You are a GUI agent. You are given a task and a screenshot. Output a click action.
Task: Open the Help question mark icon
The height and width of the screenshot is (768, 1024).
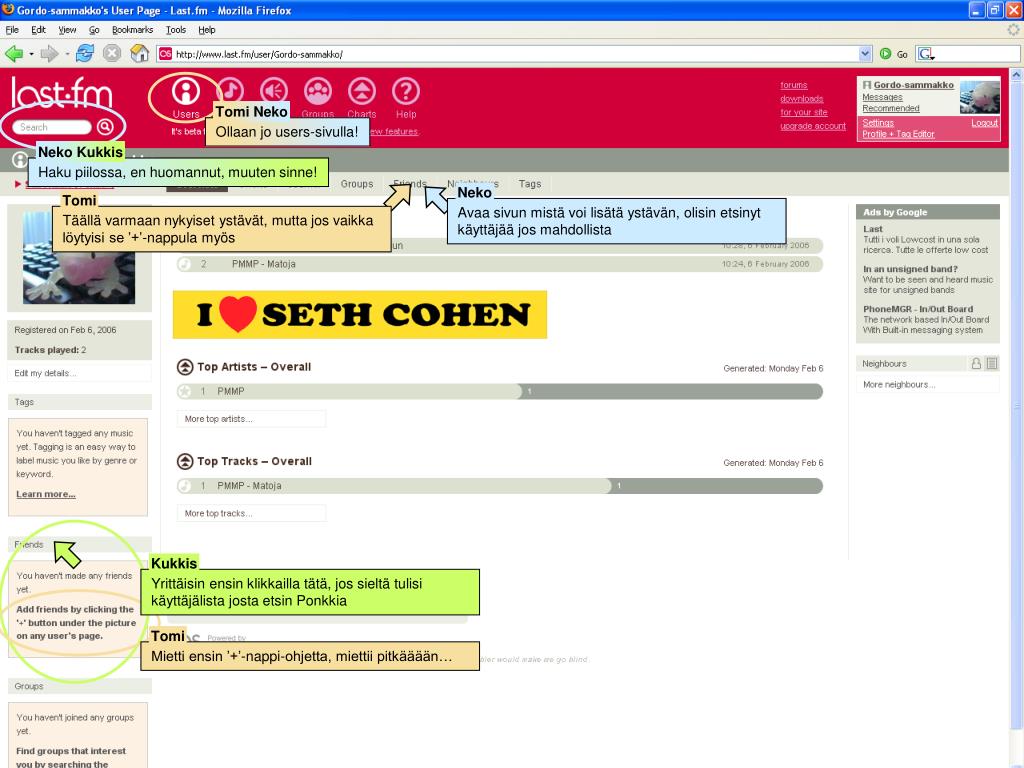pyautogui.click(x=406, y=91)
